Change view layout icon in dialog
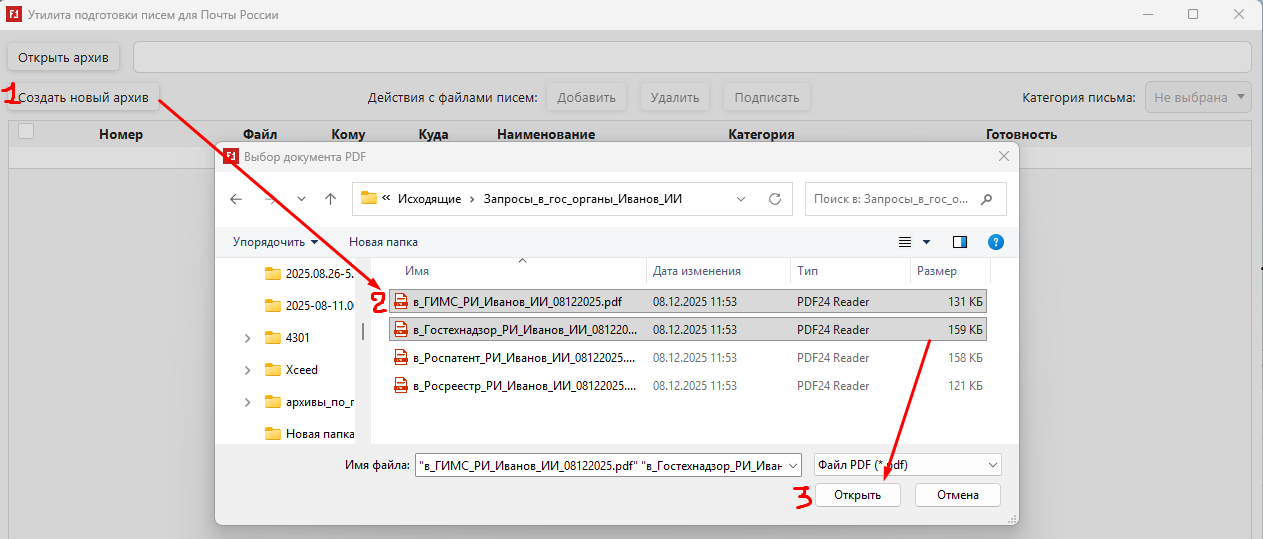 coord(905,242)
